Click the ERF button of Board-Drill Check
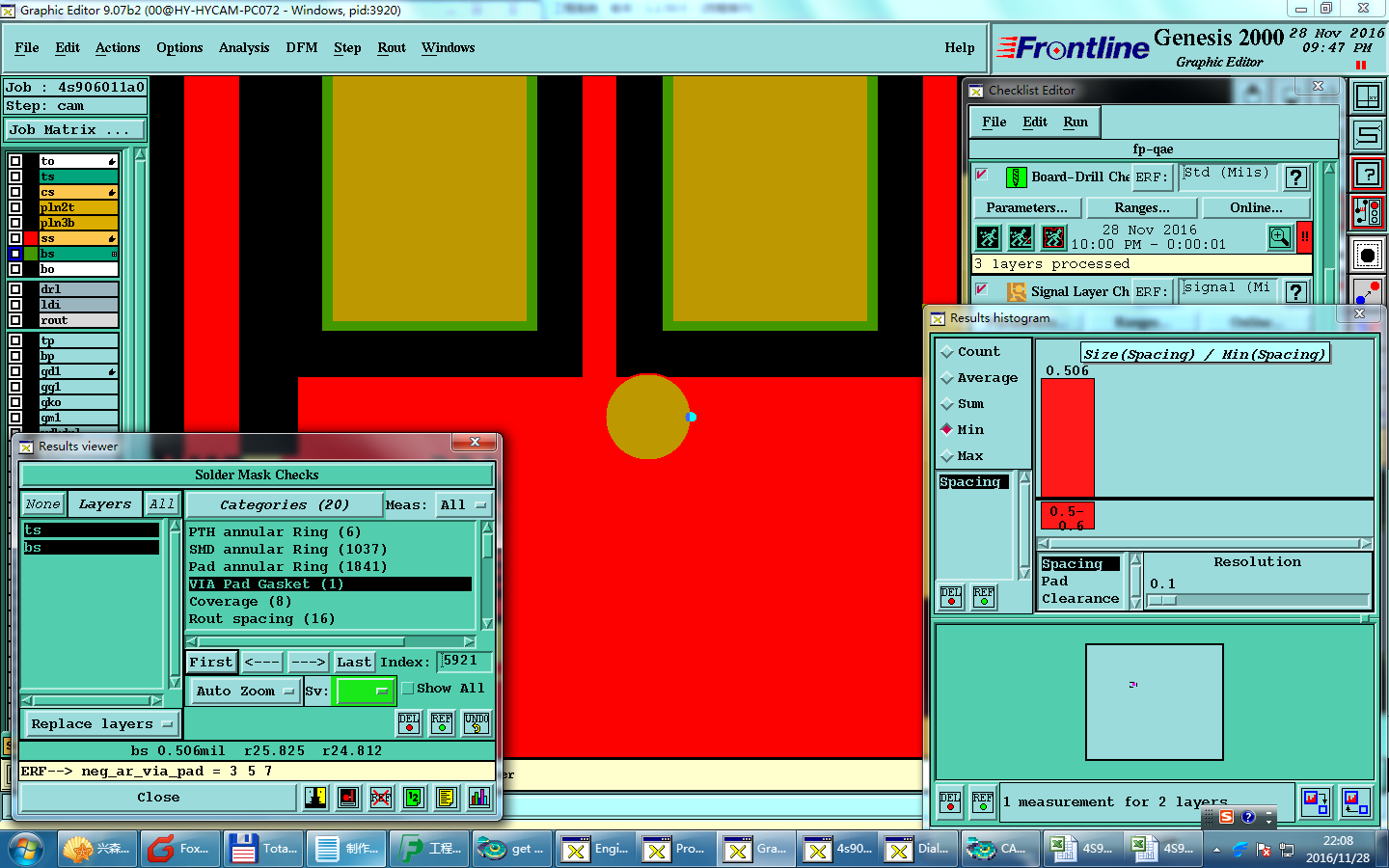 [x=1152, y=177]
